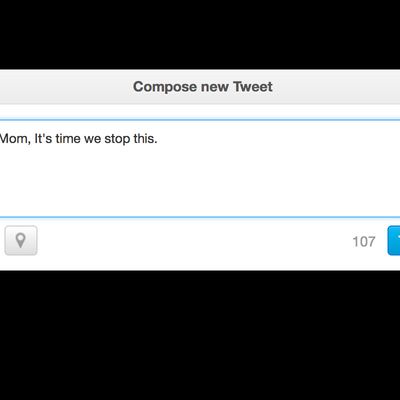Click the word "Tweet" in the header
The width and height of the screenshot is (400, 400).
coord(253,87)
